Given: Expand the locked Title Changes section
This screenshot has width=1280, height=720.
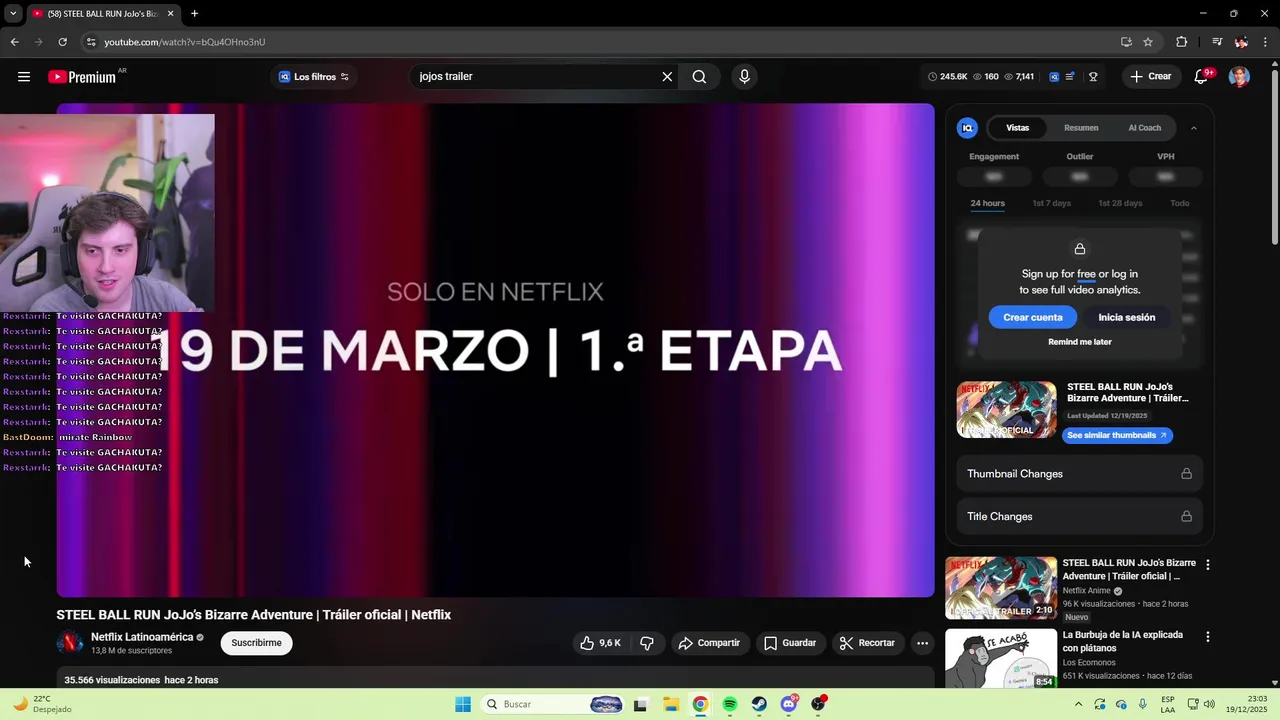Looking at the screenshot, I should tap(1079, 517).
